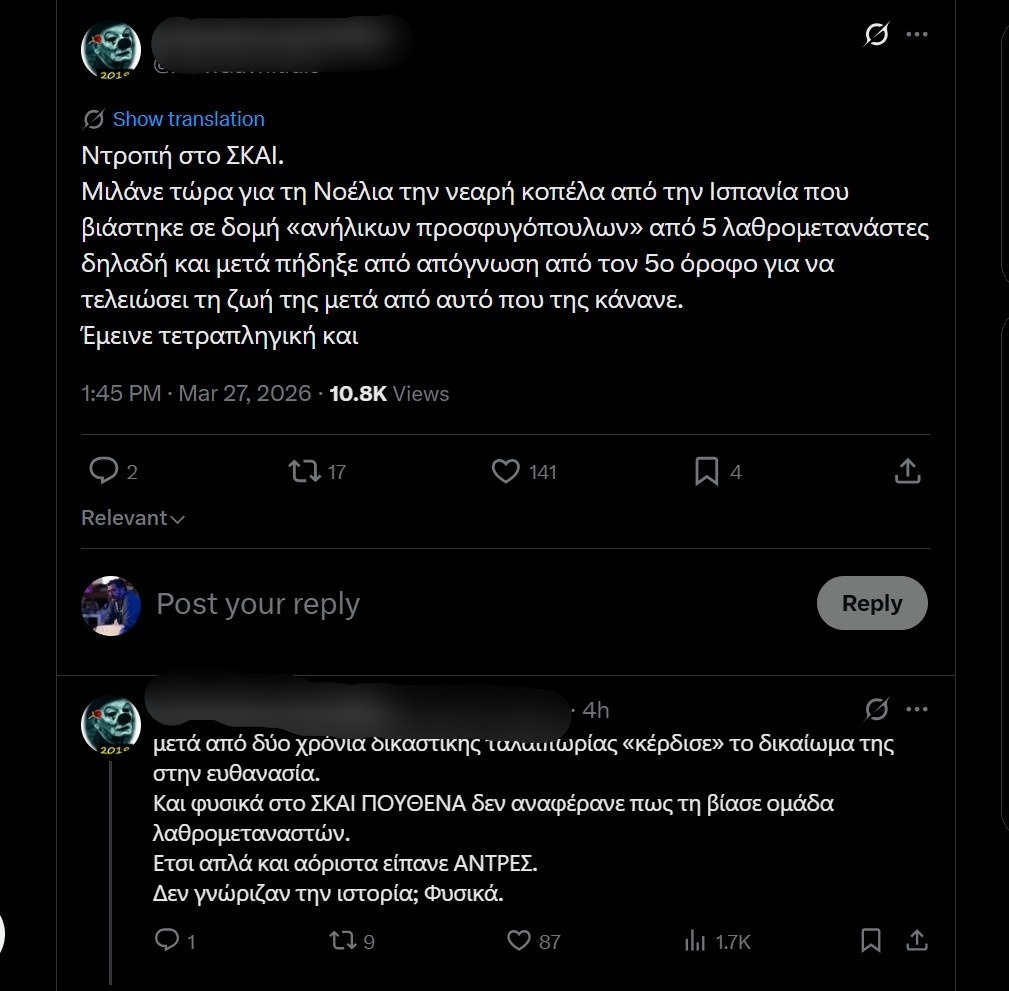View analytics showing 1.7K views
This screenshot has width=1009, height=991.
tap(694, 940)
